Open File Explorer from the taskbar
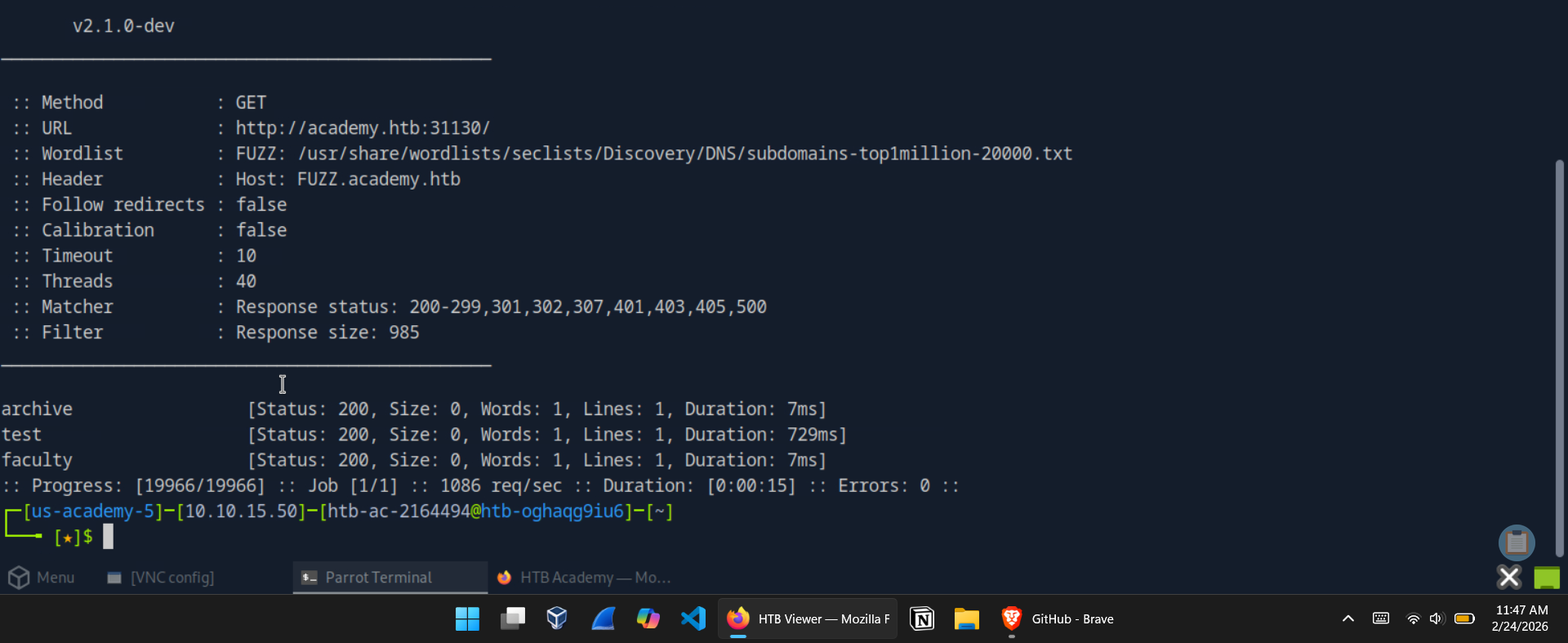The image size is (1568, 643). [x=967, y=619]
